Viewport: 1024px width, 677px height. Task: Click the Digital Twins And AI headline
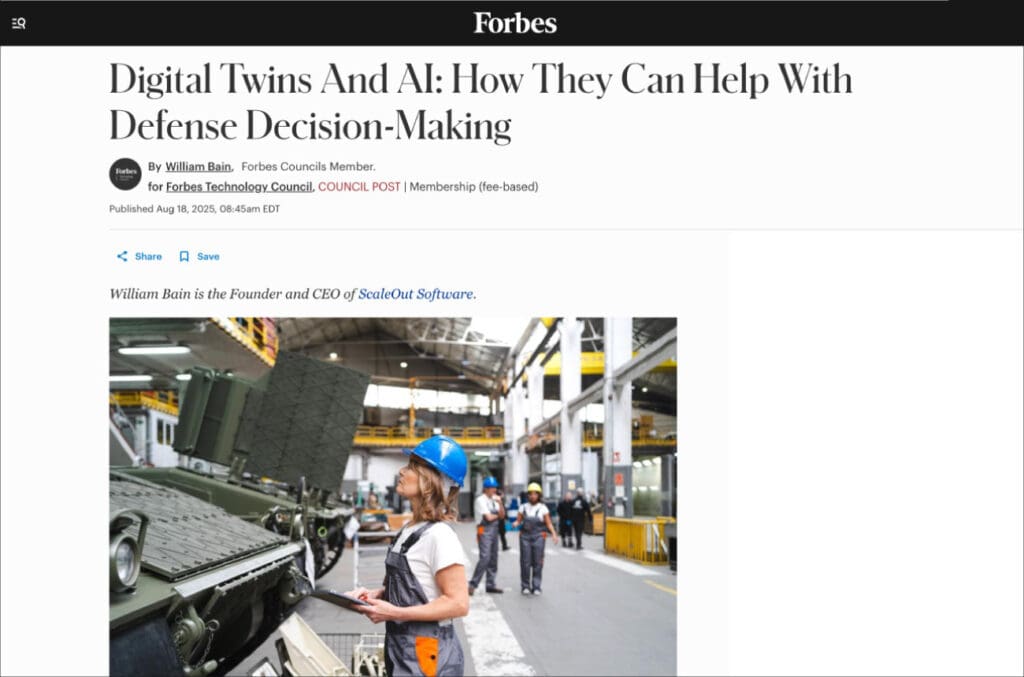click(x=481, y=102)
